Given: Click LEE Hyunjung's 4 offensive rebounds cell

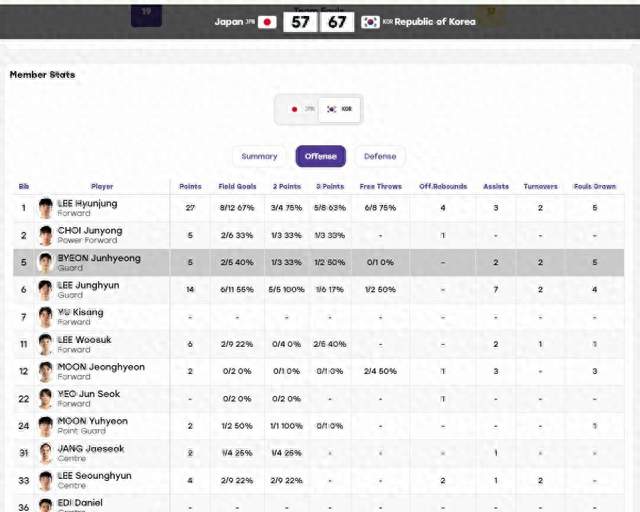Looking at the screenshot, I should [443, 208].
